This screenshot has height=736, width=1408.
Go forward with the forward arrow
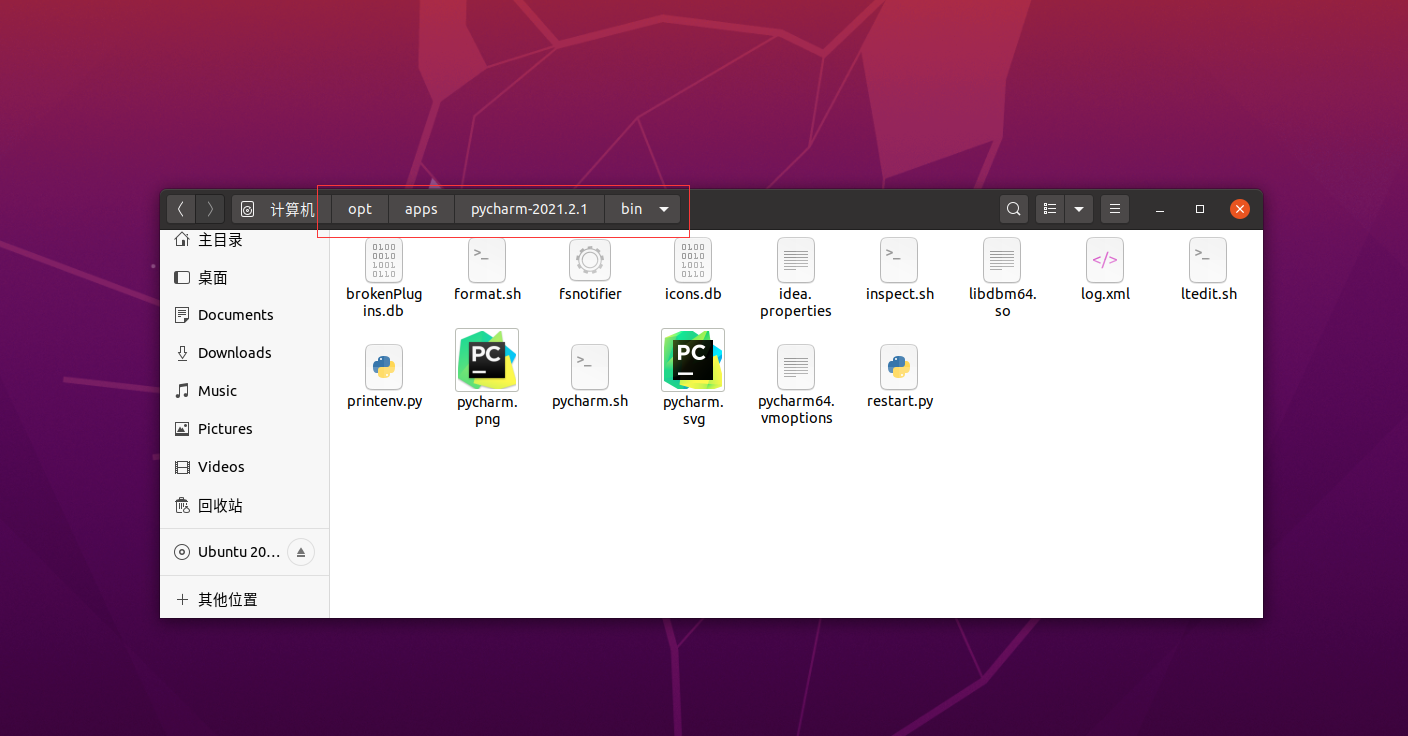pos(210,209)
